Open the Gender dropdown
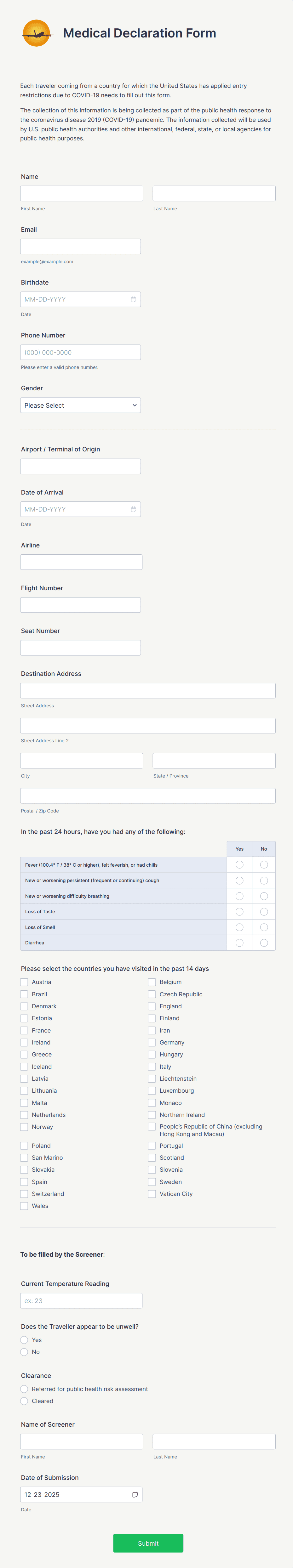 click(80, 405)
